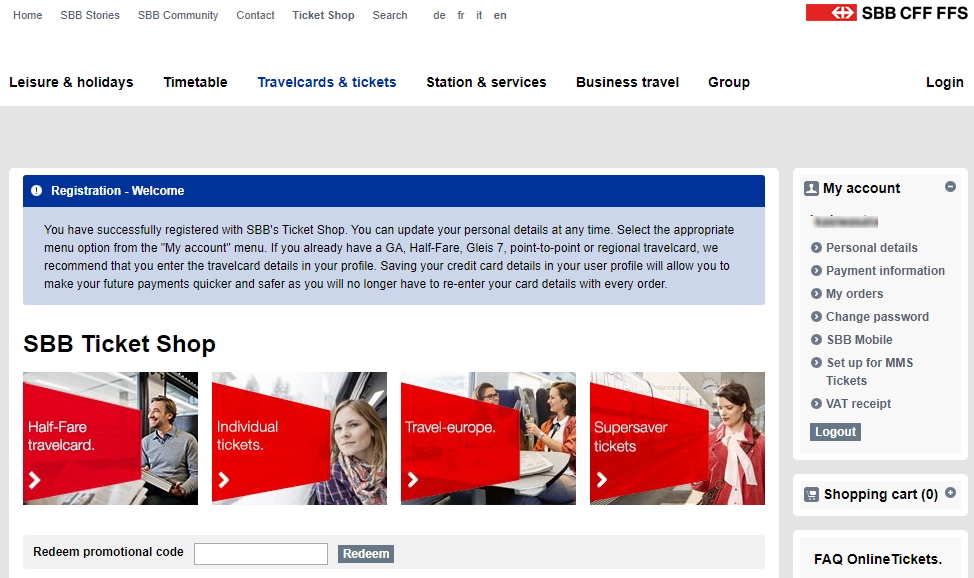Click the chevron on Individual tickets tile
974x578 pixels.
pos(224,480)
